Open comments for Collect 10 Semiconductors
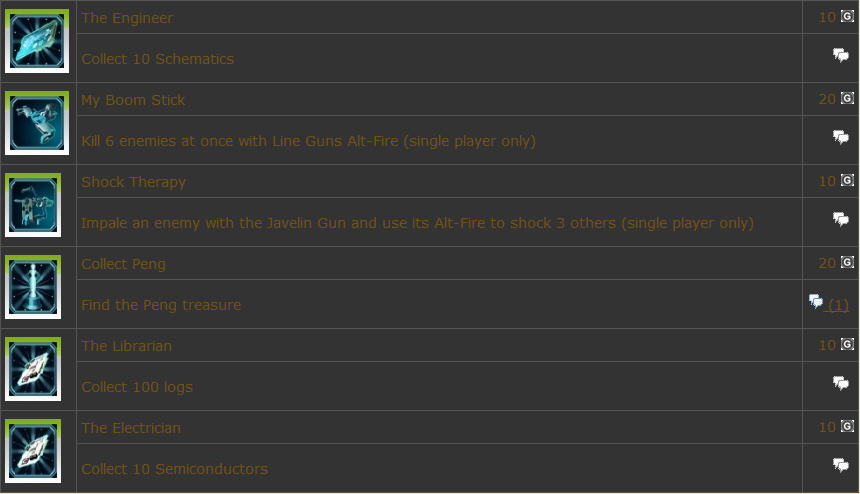Screen dimensions: 860x494 [840, 465]
